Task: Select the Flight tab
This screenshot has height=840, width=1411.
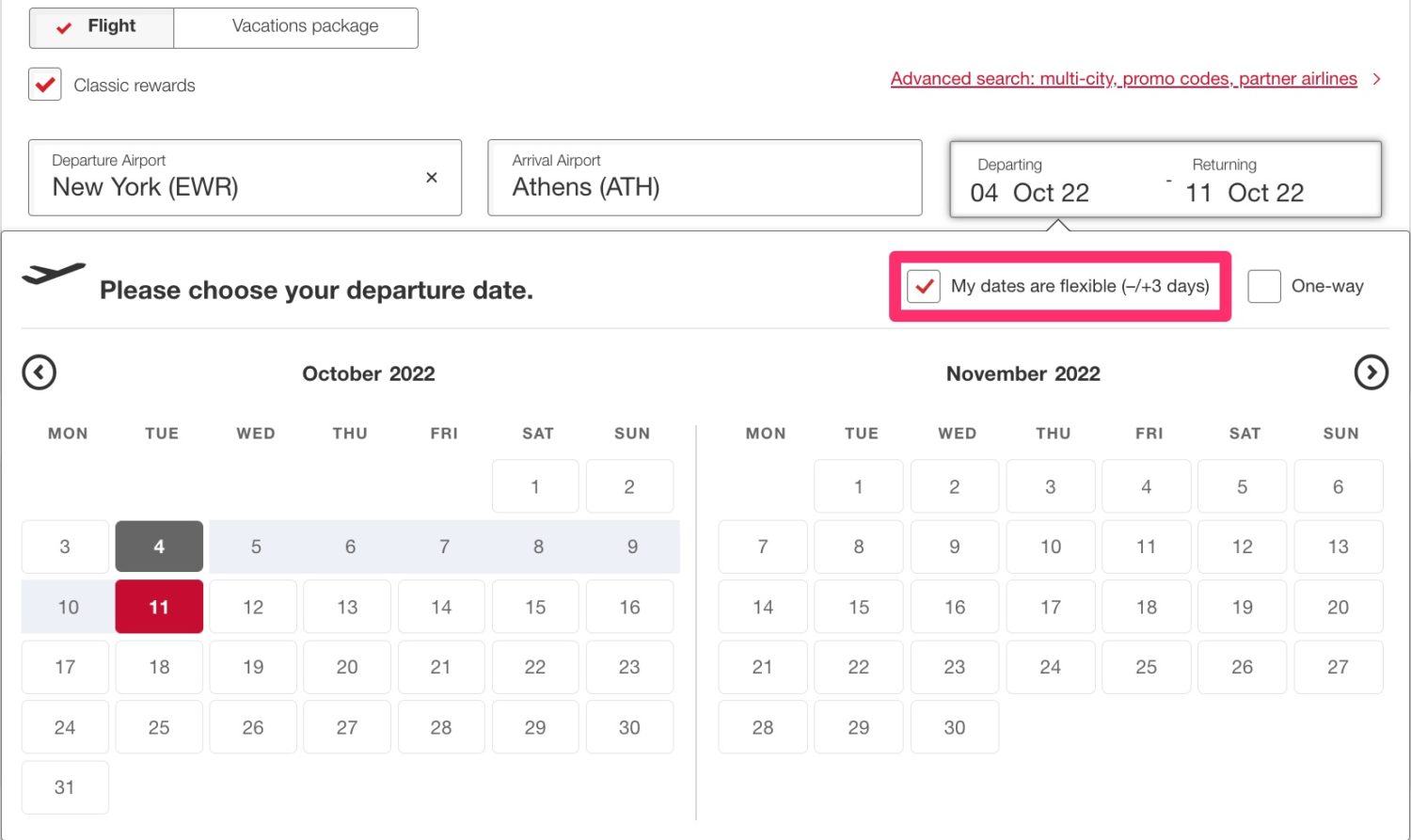Action: click(x=102, y=27)
